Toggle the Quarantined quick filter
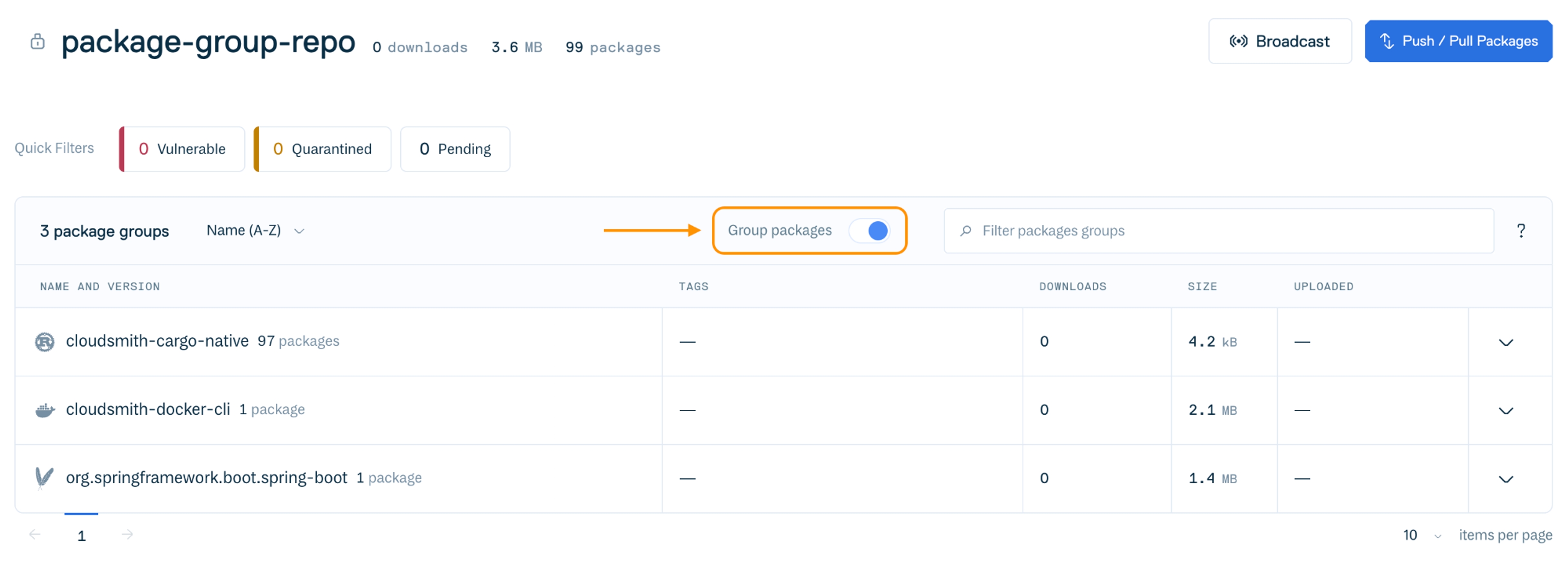Viewport: 1568px width, 565px height. click(322, 149)
